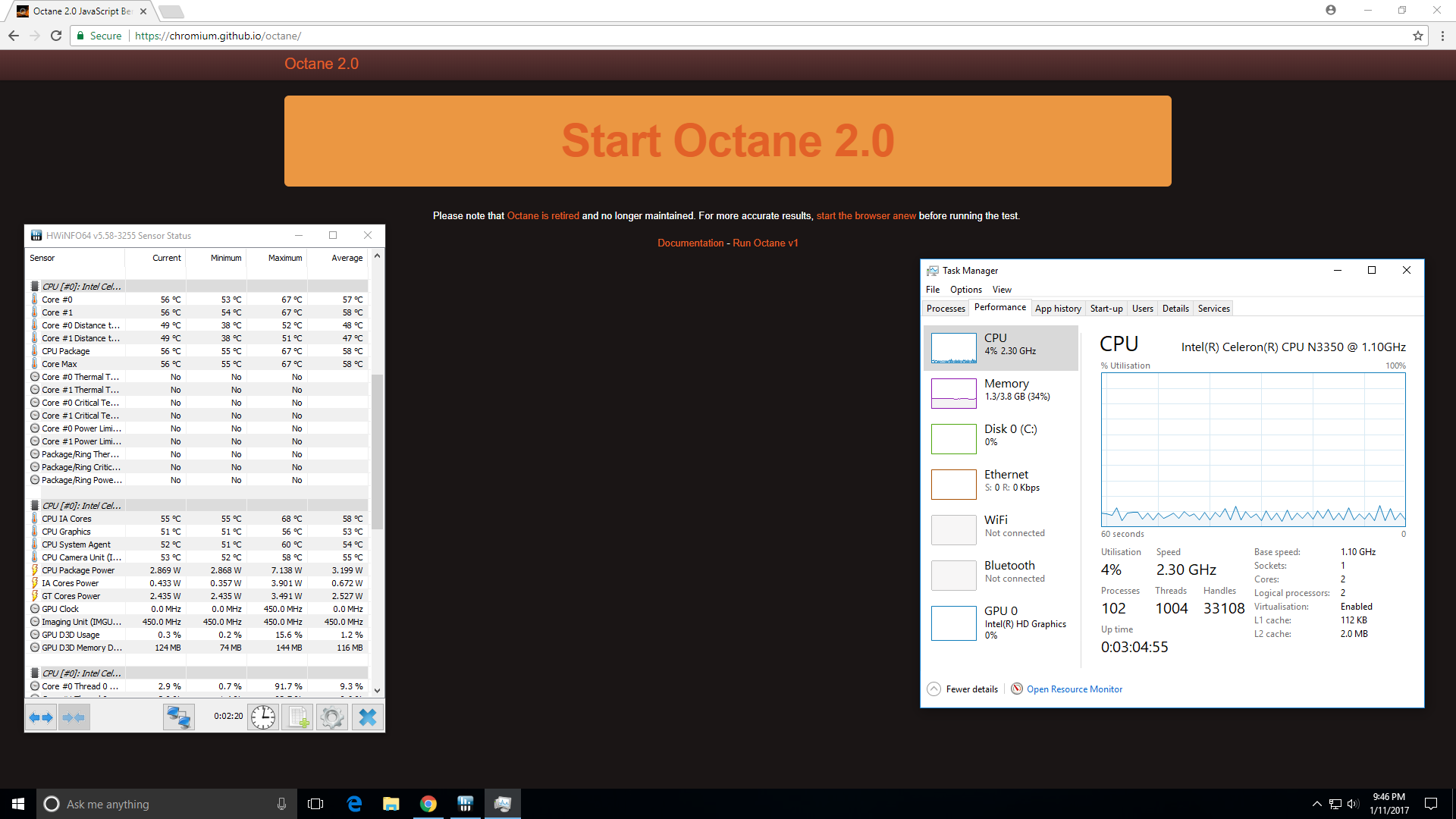
Task: Open new tab in Chrome
Action: tap(171, 11)
